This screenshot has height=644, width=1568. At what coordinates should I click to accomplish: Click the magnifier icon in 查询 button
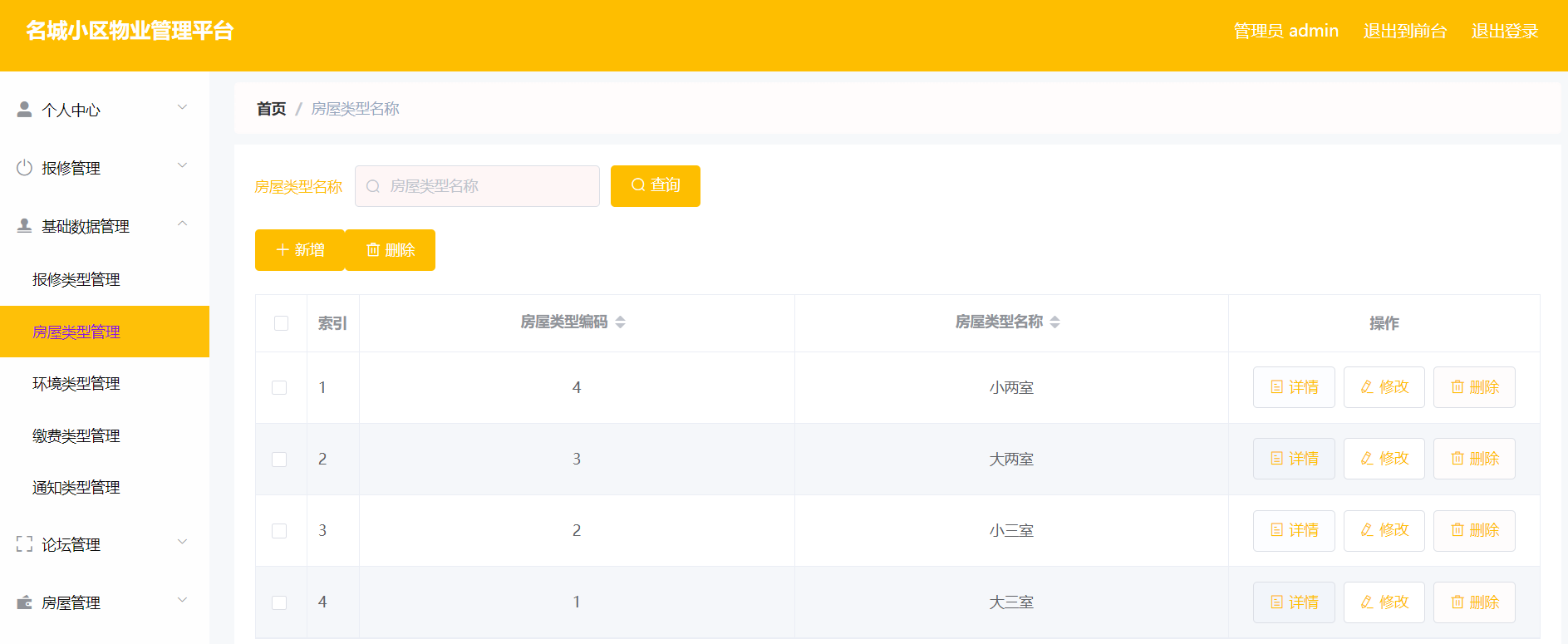pos(638,184)
